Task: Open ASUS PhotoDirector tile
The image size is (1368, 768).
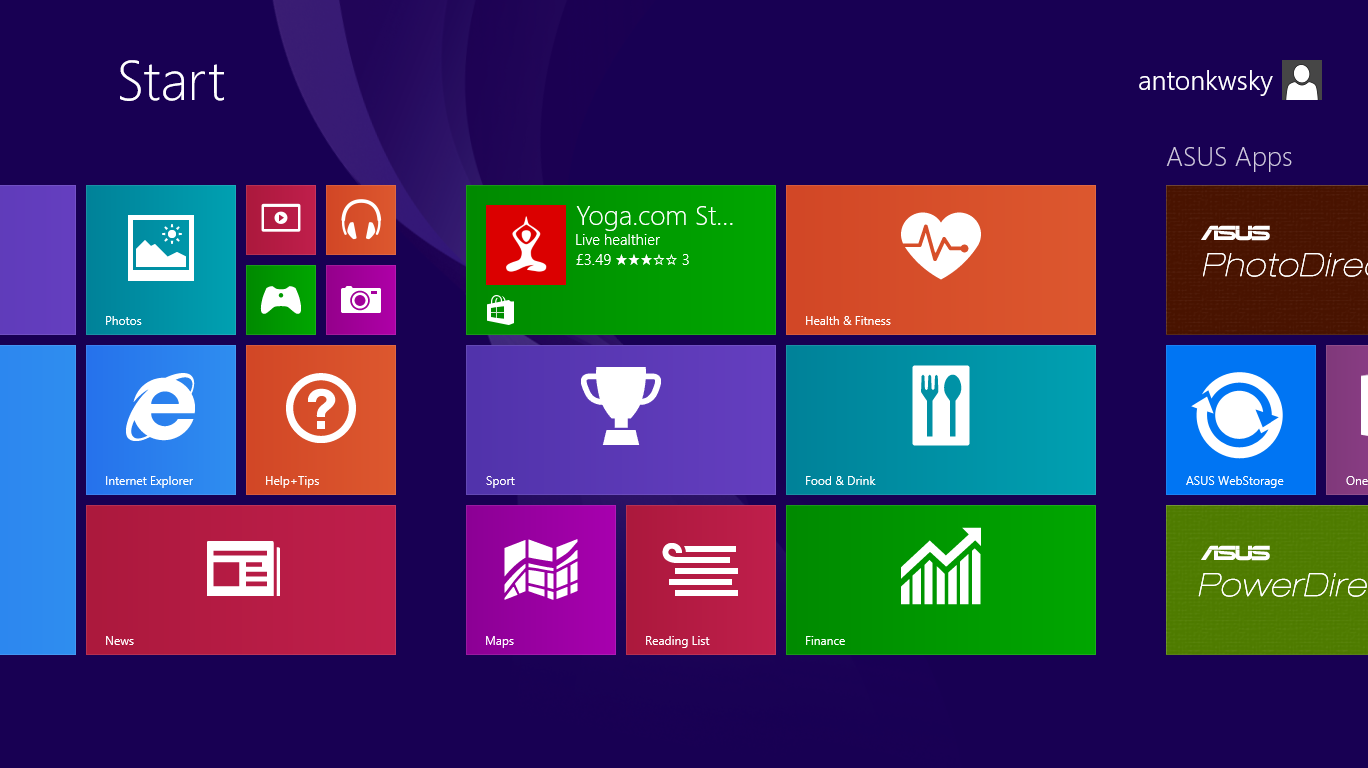Action: (x=1267, y=260)
